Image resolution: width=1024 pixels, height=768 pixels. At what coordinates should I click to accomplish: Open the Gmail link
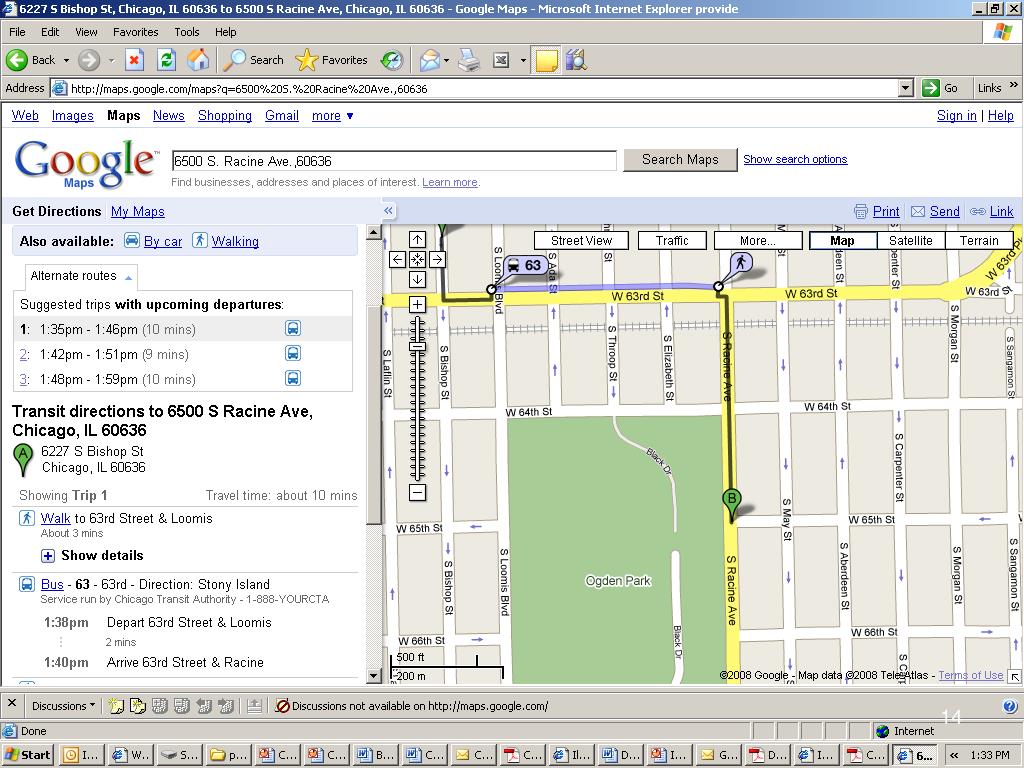[281, 116]
